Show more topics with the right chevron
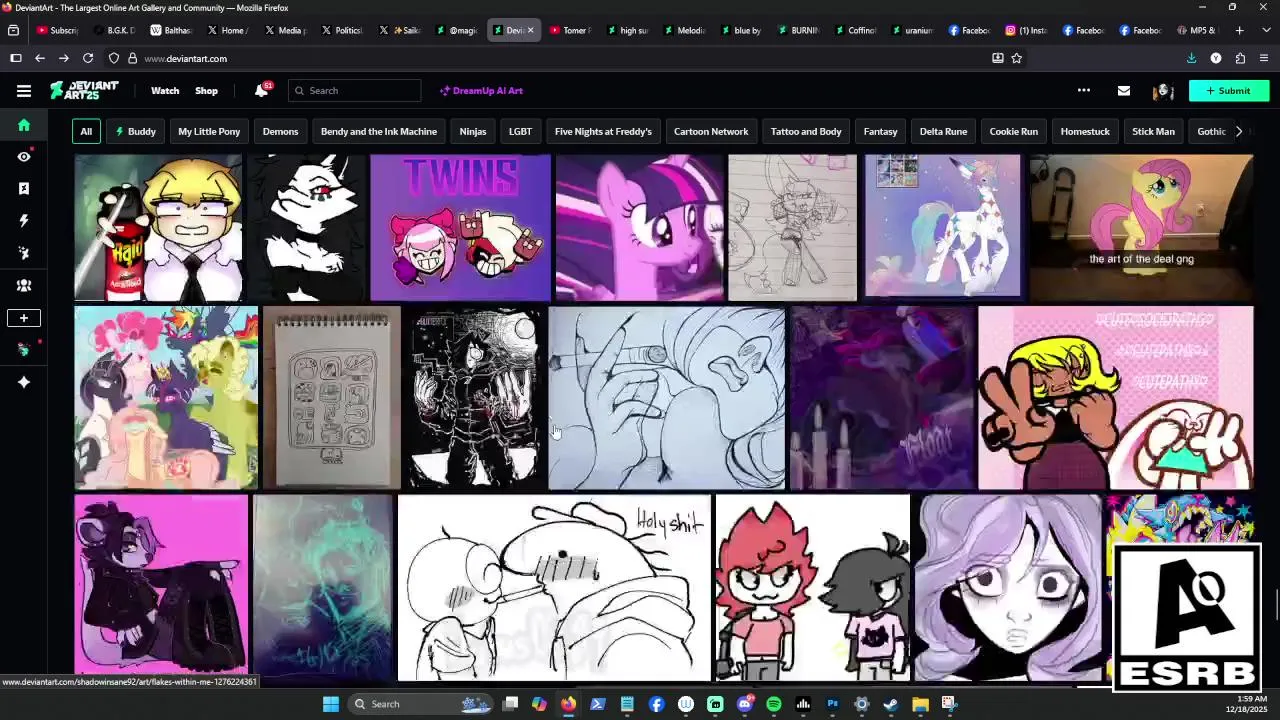This screenshot has width=1280, height=720. tap(1239, 131)
